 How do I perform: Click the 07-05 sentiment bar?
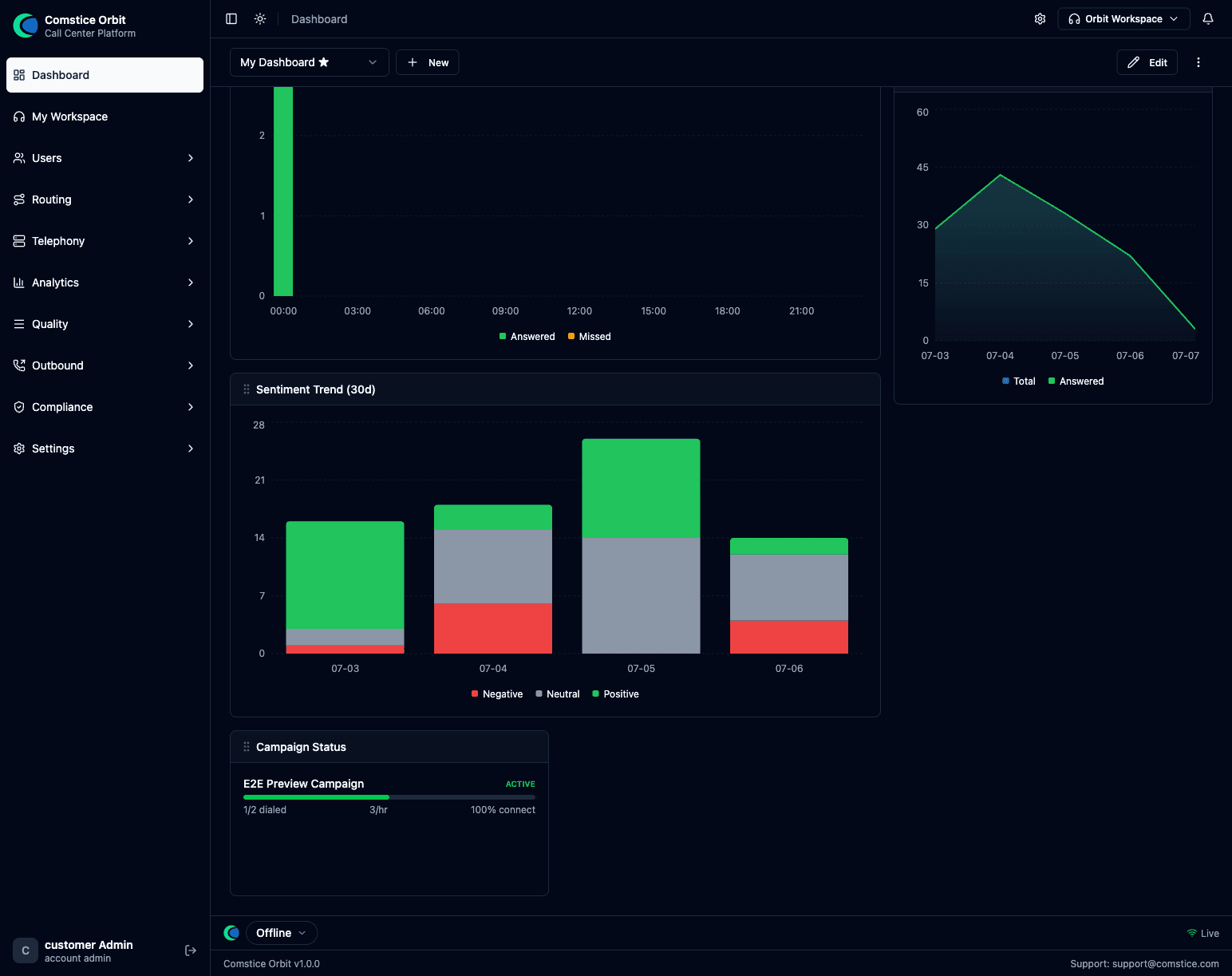tap(641, 546)
